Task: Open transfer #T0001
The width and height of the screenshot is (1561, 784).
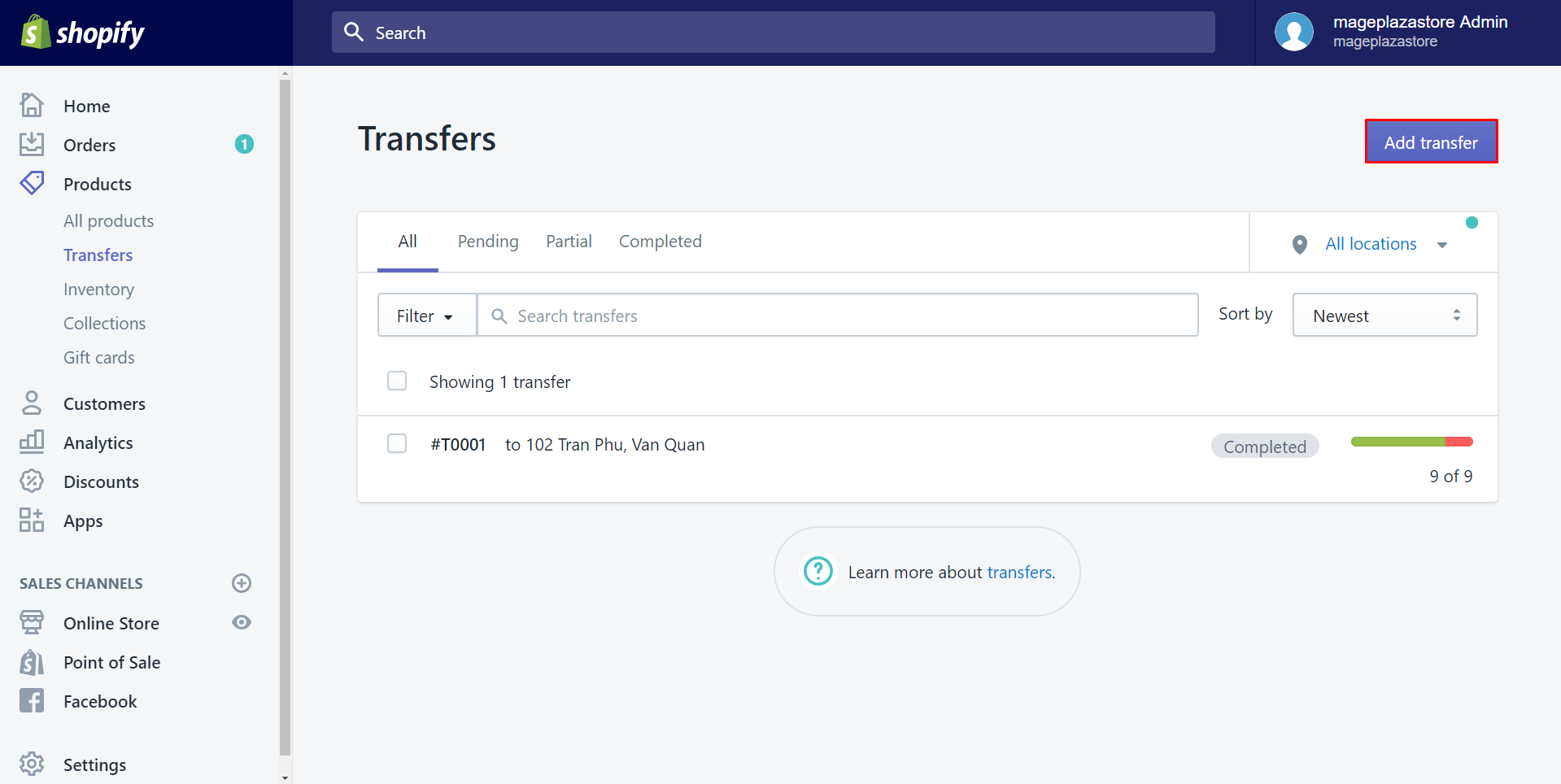Action: 458,444
